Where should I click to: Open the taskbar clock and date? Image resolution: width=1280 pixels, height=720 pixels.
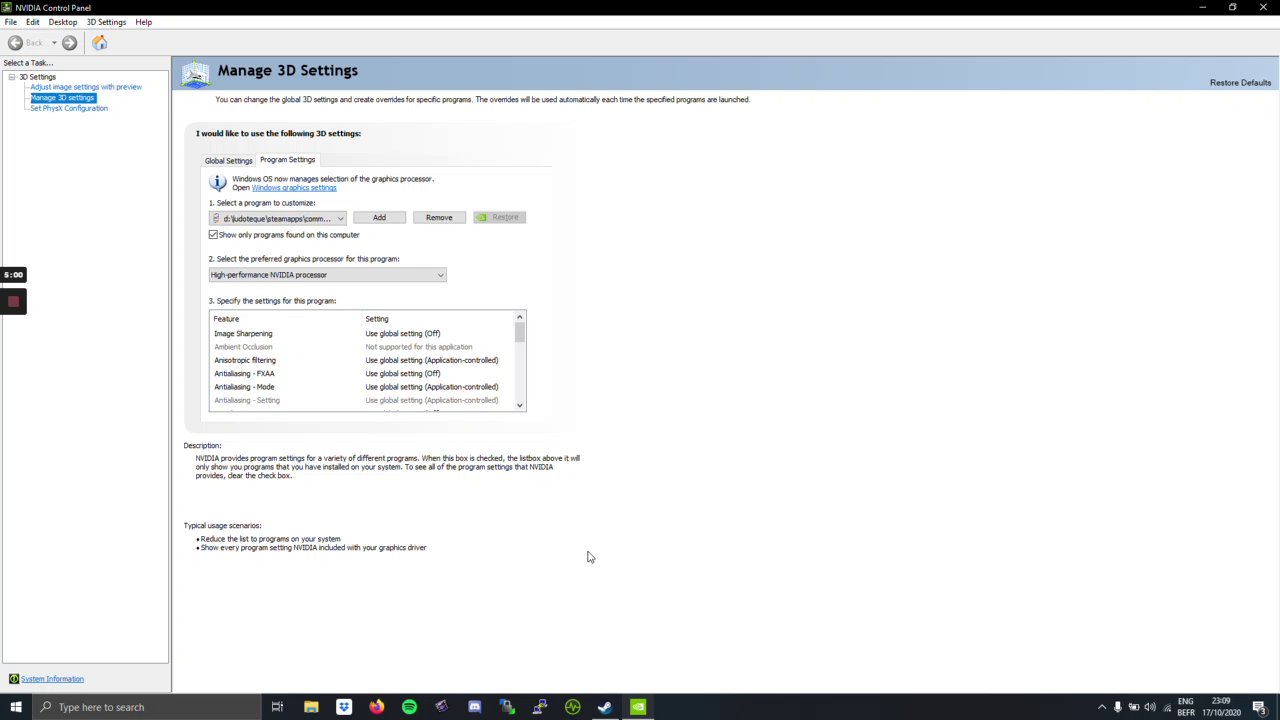pyautogui.click(x=1221, y=707)
